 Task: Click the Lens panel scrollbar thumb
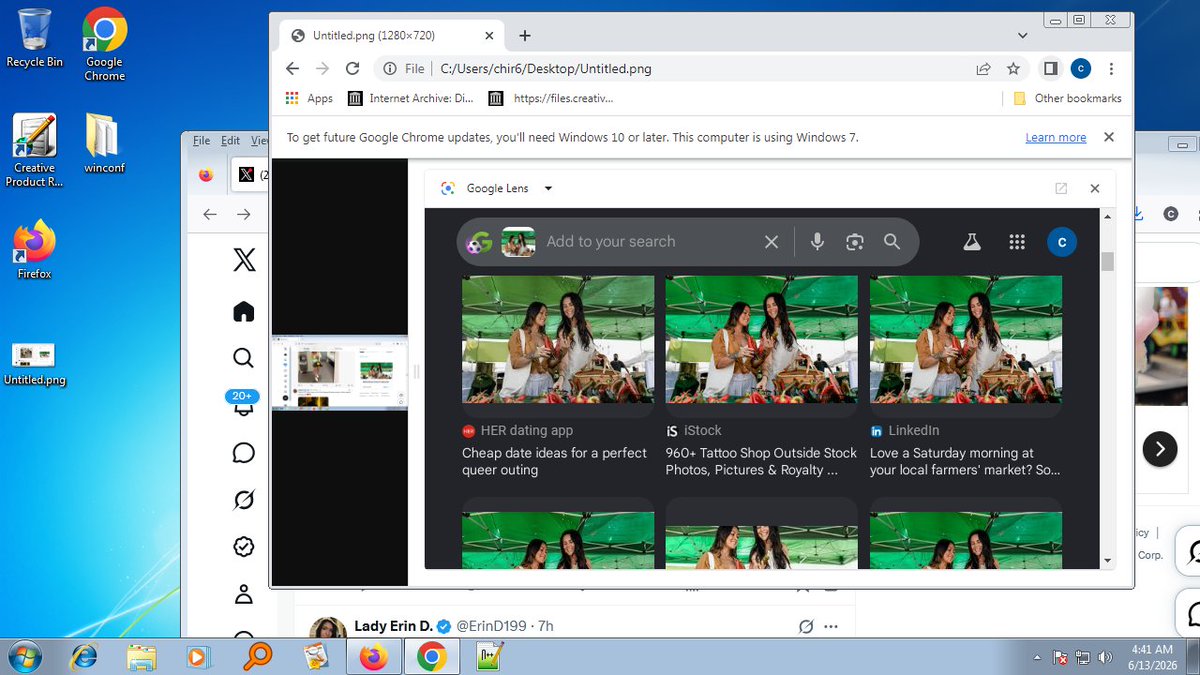[1107, 261]
